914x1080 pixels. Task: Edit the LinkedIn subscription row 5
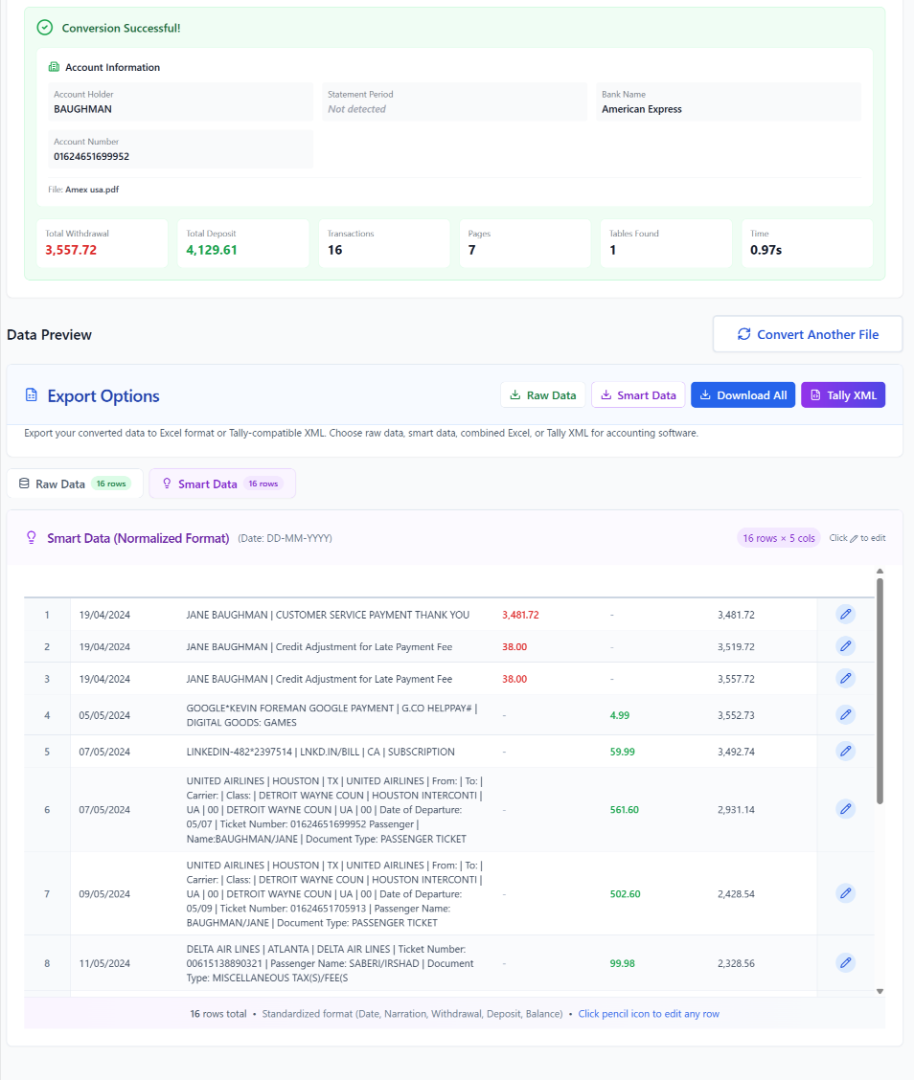[845, 752]
